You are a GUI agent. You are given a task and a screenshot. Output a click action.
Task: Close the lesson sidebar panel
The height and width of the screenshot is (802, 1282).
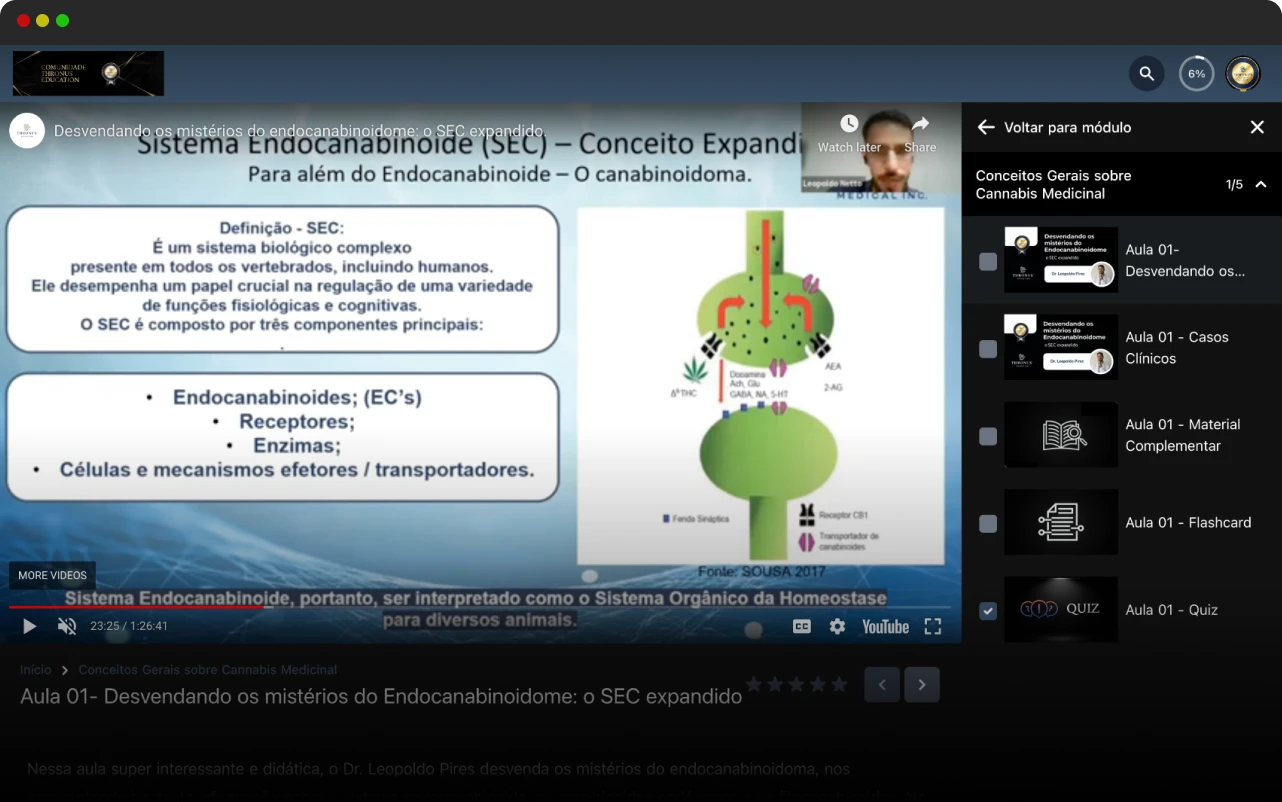click(x=1257, y=127)
